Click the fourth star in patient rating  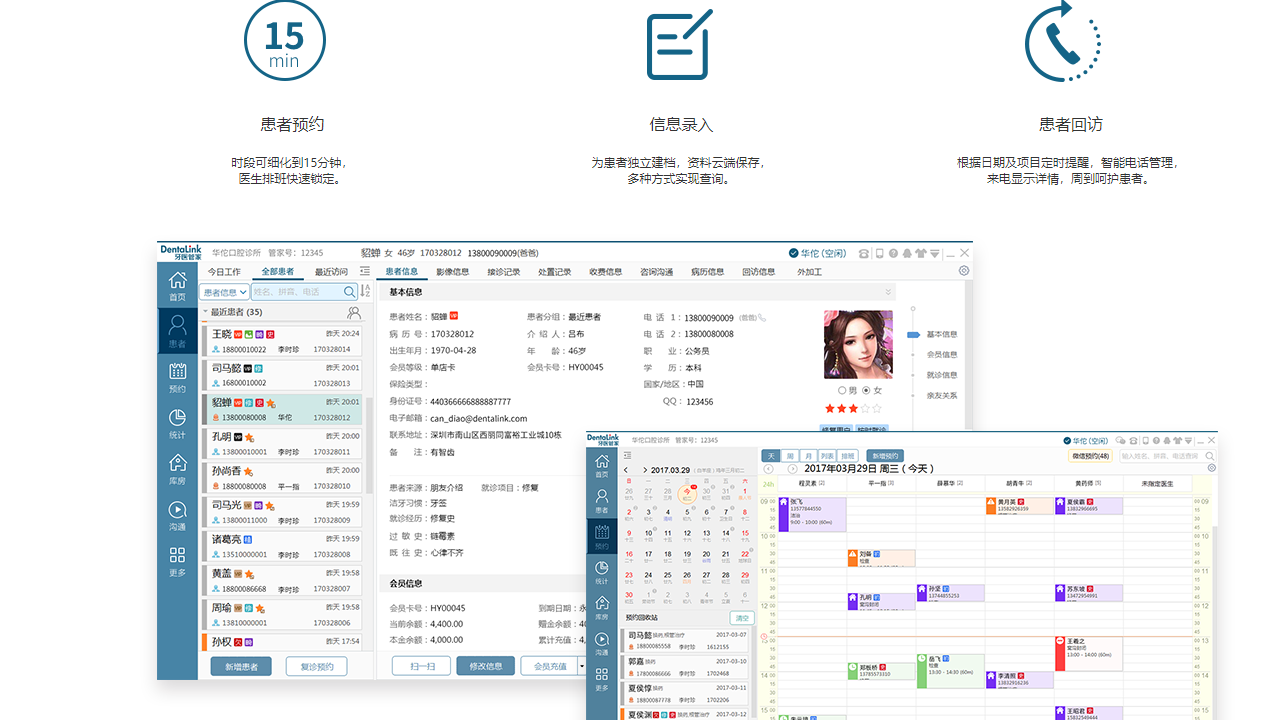(x=865, y=408)
